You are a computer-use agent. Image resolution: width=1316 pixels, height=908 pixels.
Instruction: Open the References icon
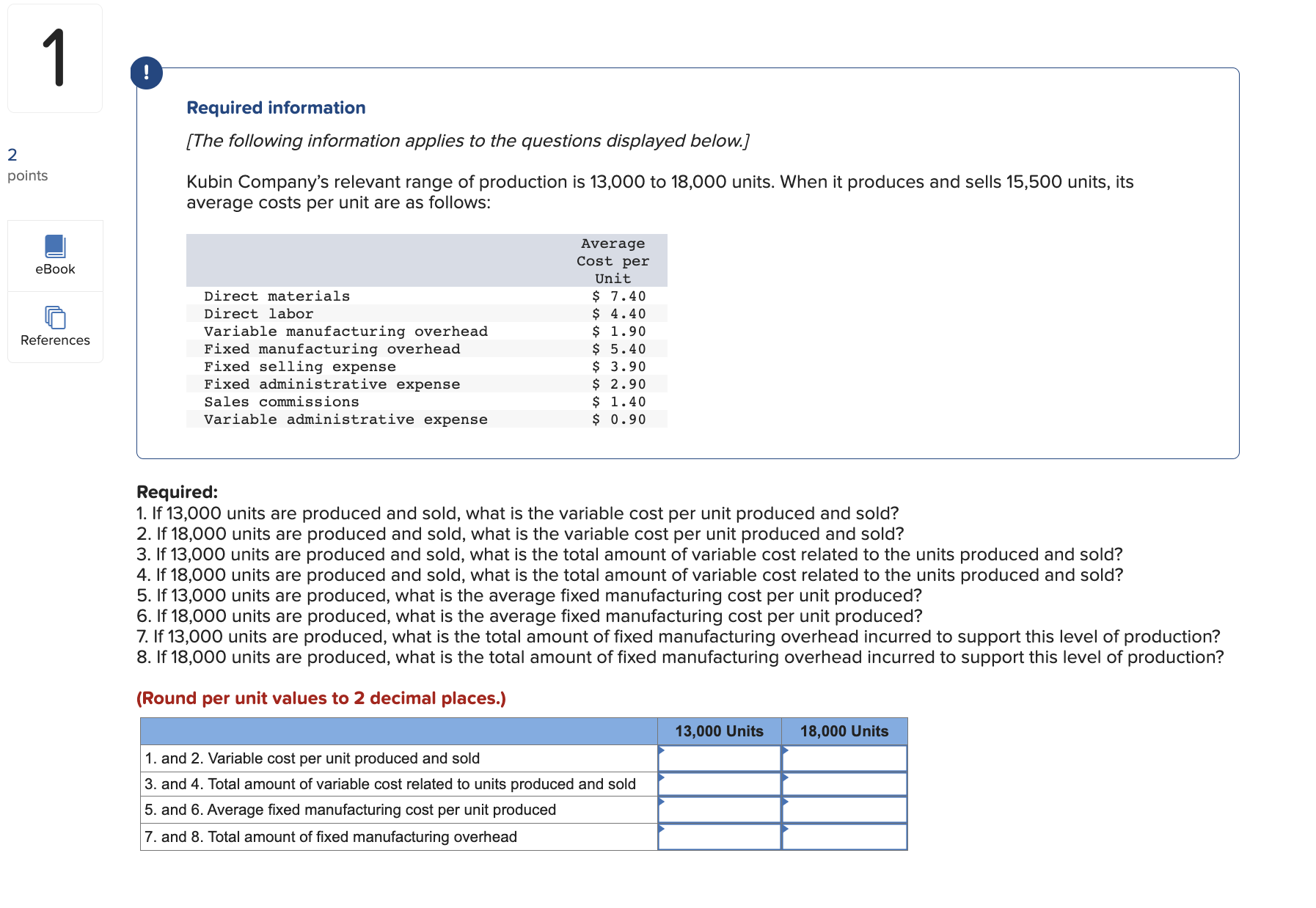pyautogui.click(x=55, y=318)
